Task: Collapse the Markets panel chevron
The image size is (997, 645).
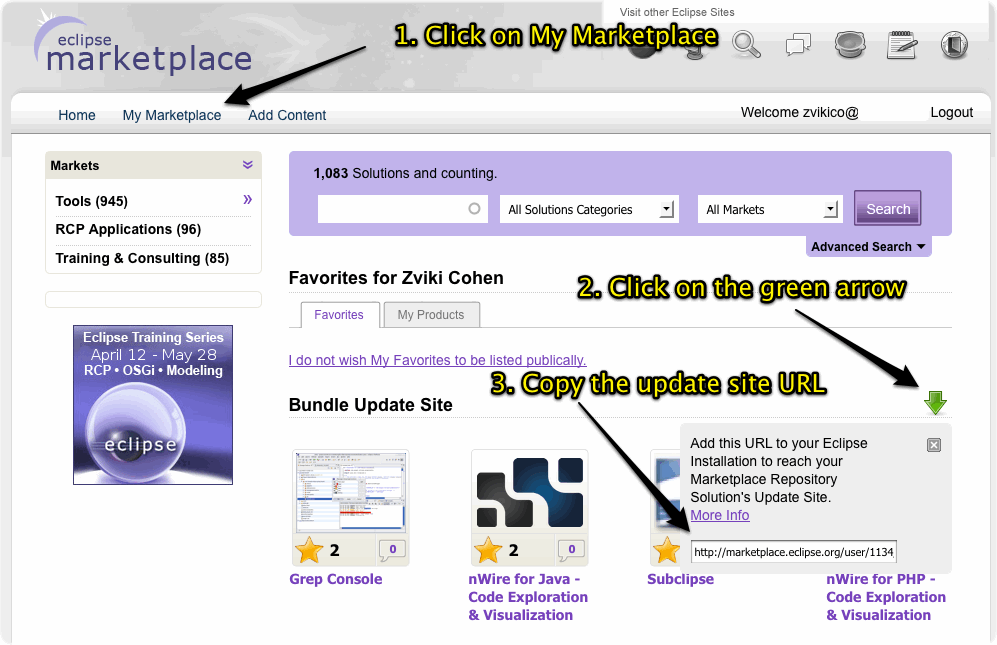Action: pyautogui.click(x=247, y=165)
